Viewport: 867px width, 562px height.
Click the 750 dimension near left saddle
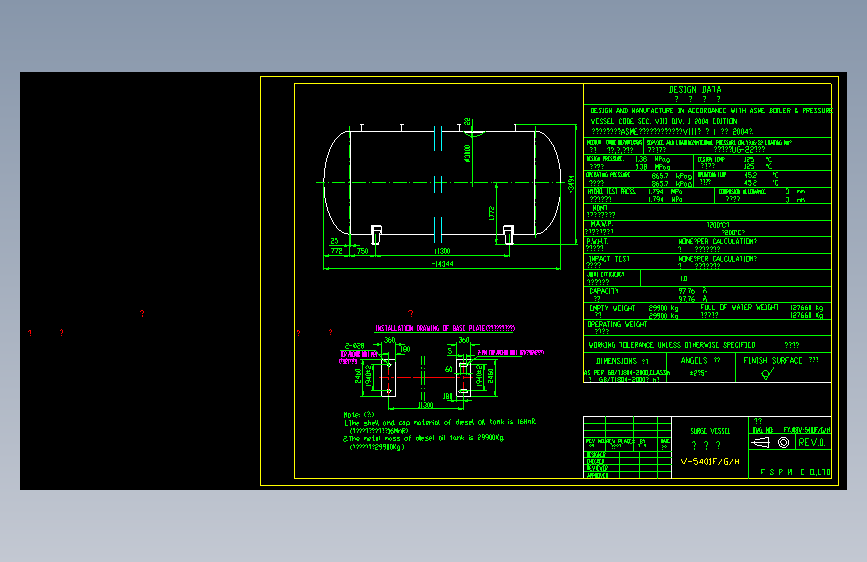tap(363, 251)
